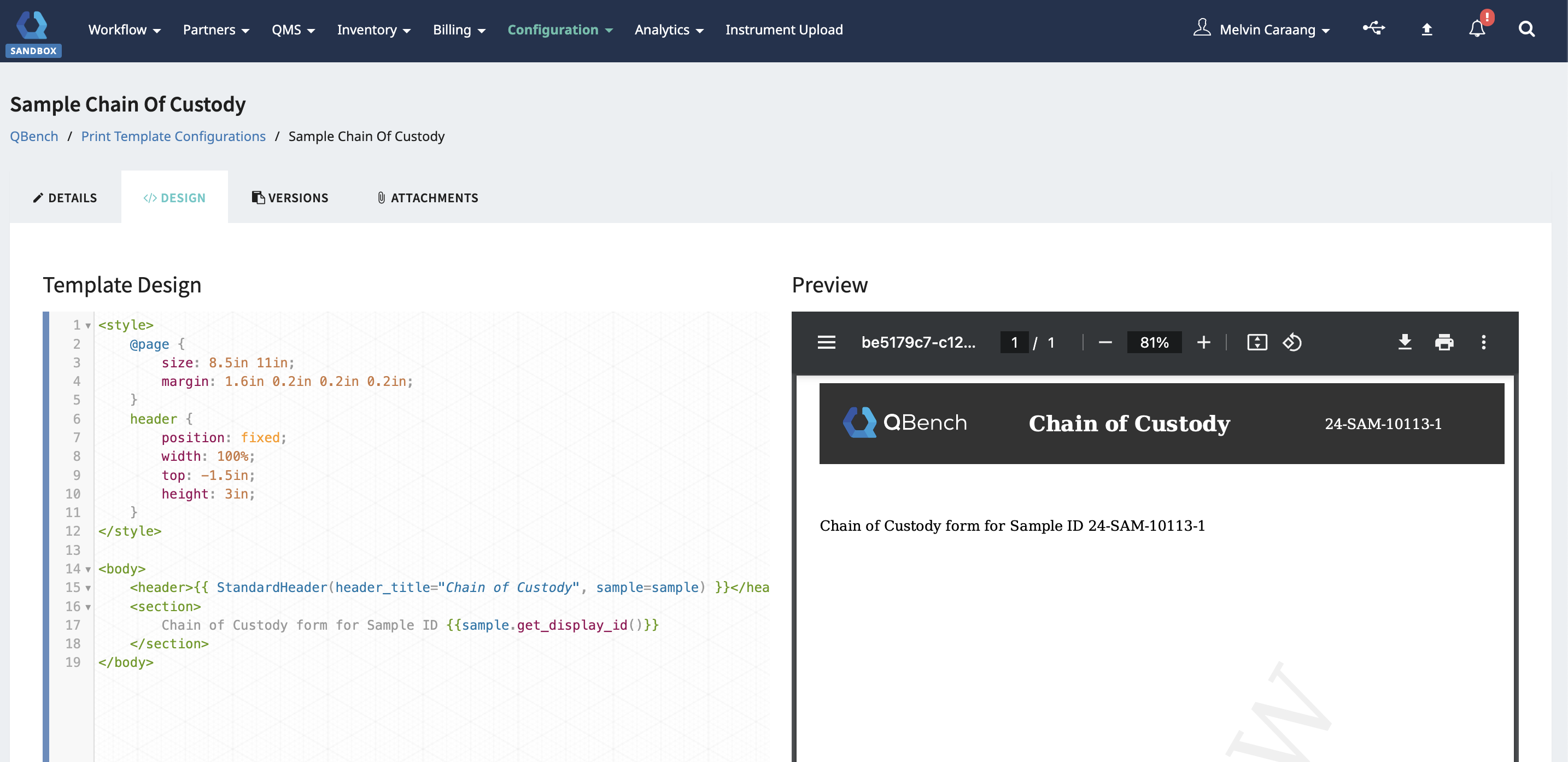Image resolution: width=1568 pixels, height=762 pixels.
Task: Open the Configuration dropdown menu
Action: click(559, 30)
